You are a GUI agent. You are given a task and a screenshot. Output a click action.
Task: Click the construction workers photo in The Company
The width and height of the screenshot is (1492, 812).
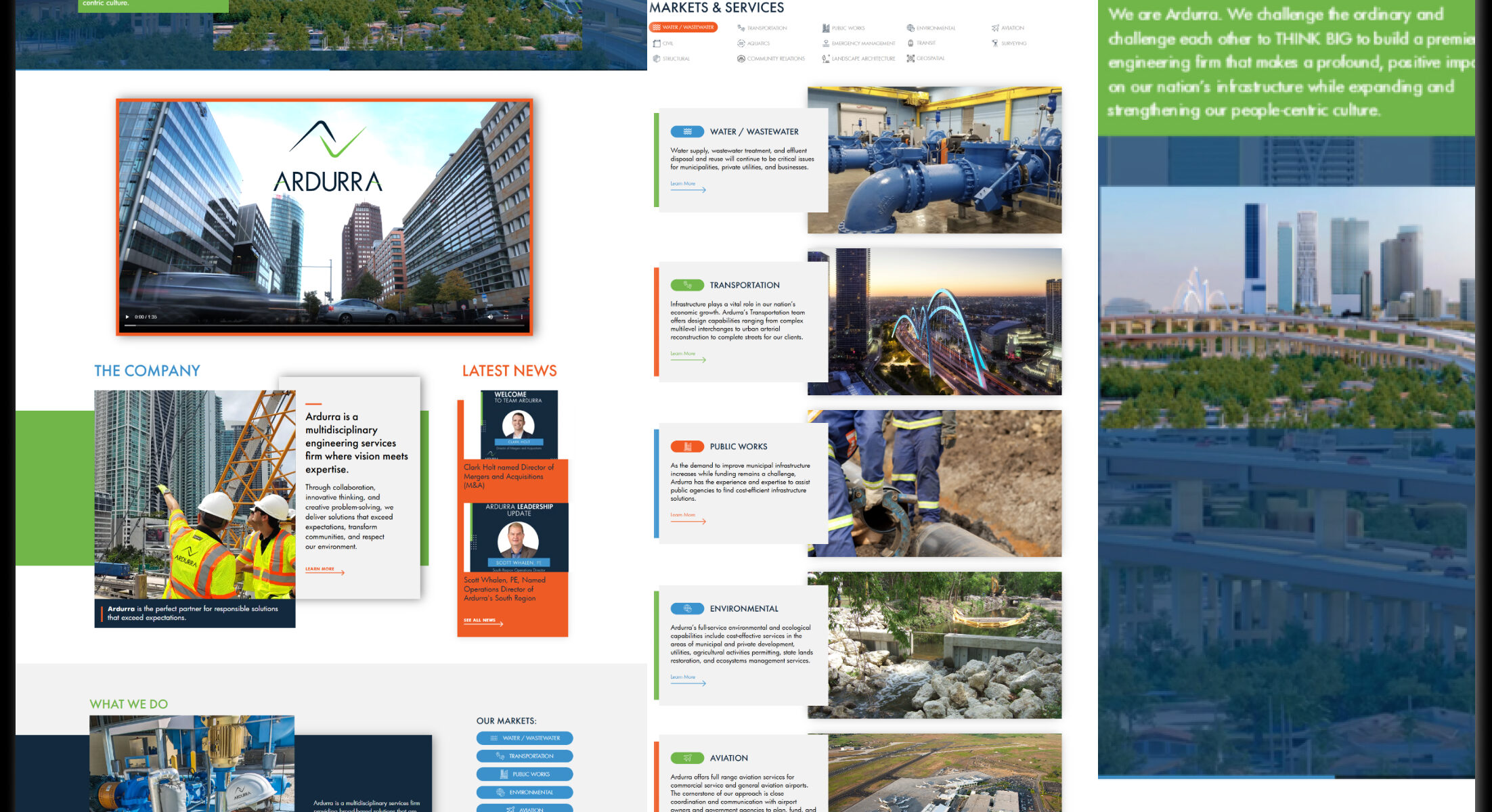pos(194,495)
